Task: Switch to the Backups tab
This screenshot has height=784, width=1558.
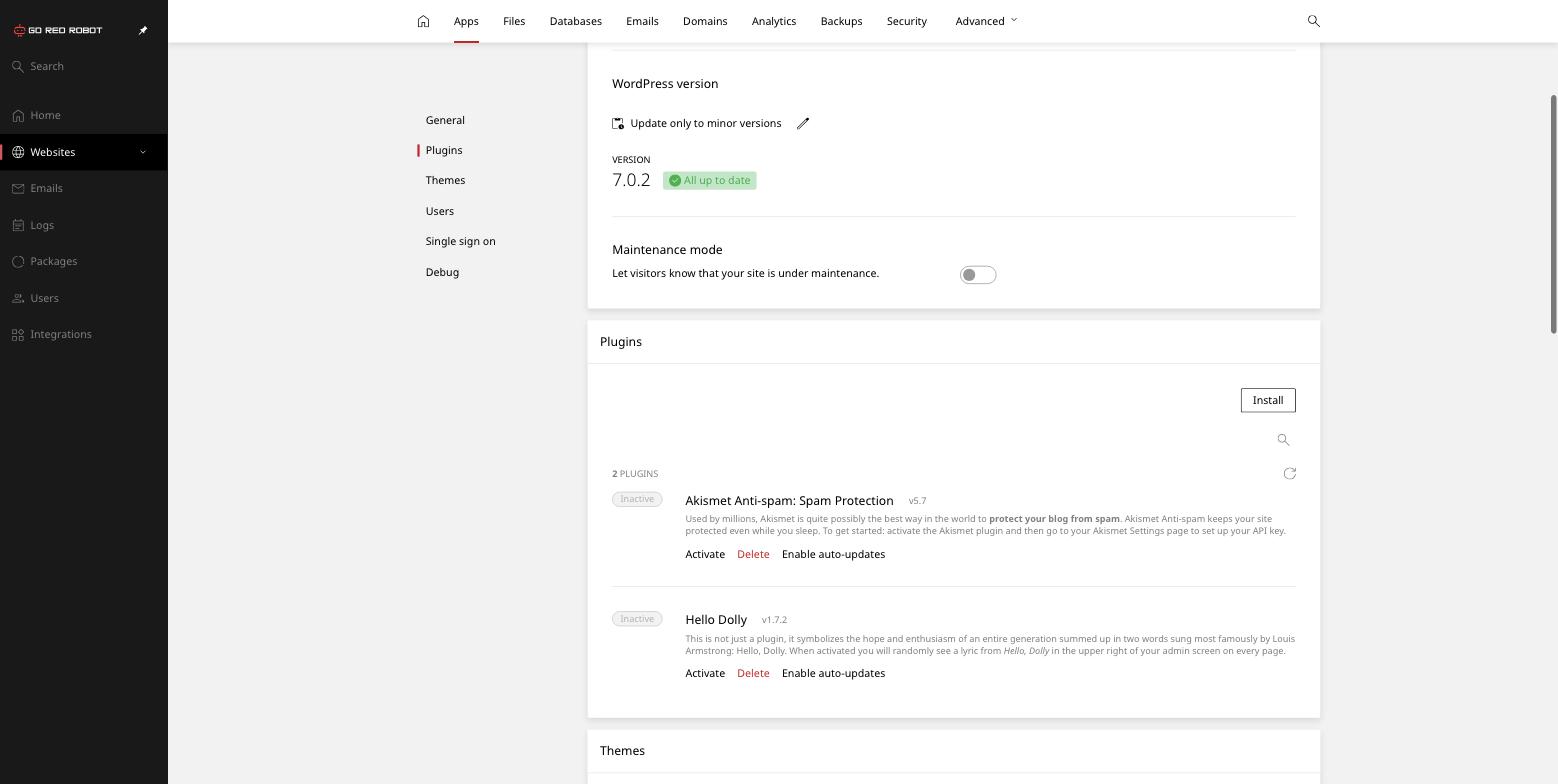Action: (x=841, y=21)
